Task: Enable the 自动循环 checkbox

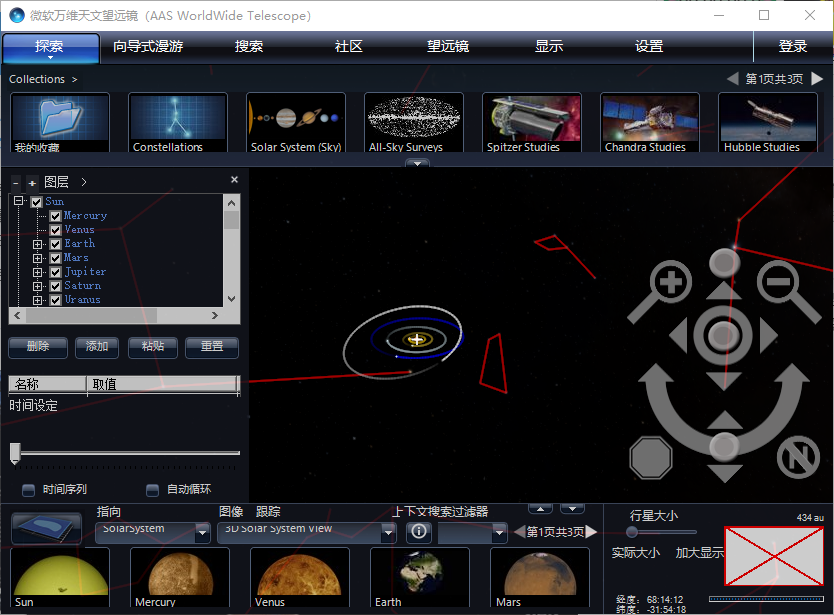Action: tap(153, 489)
